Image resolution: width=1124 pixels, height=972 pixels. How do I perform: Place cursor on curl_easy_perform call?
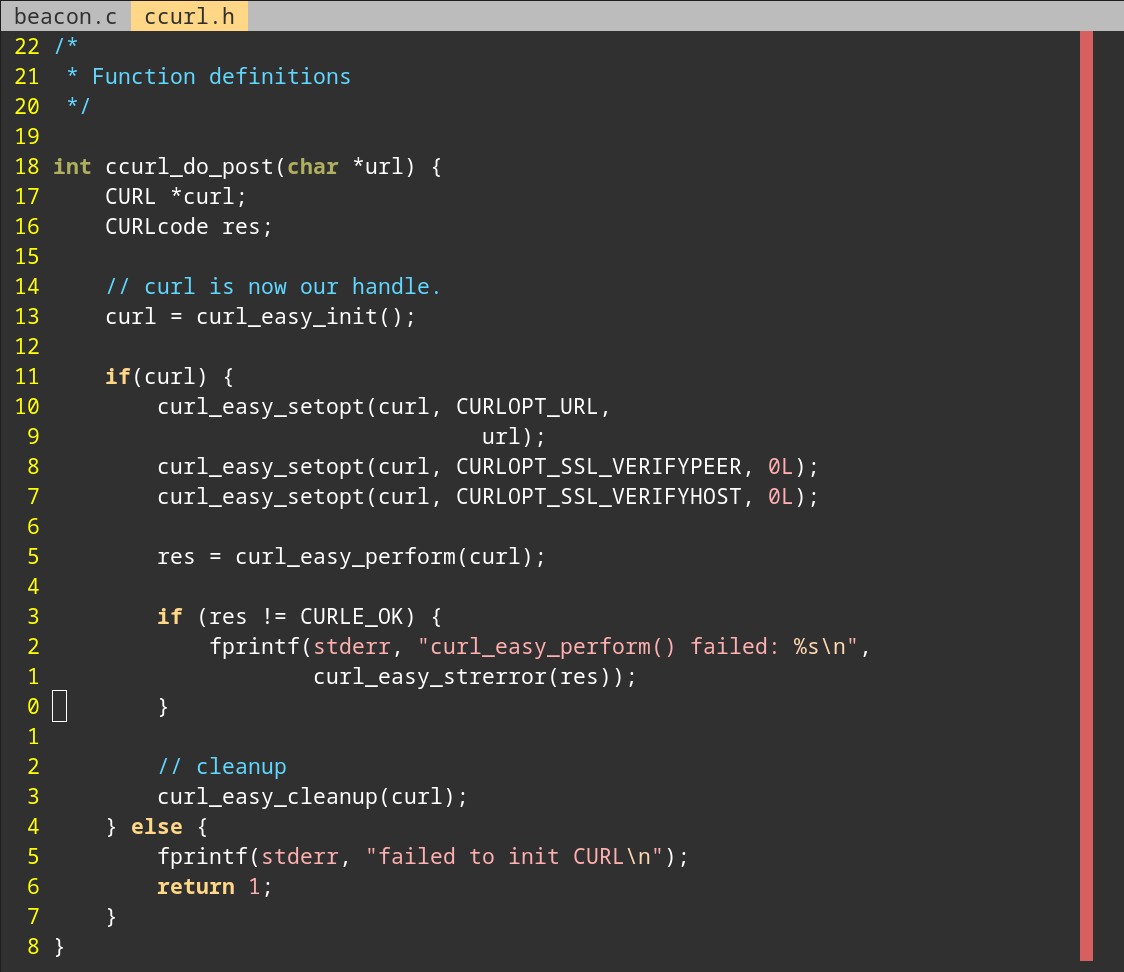tap(345, 557)
